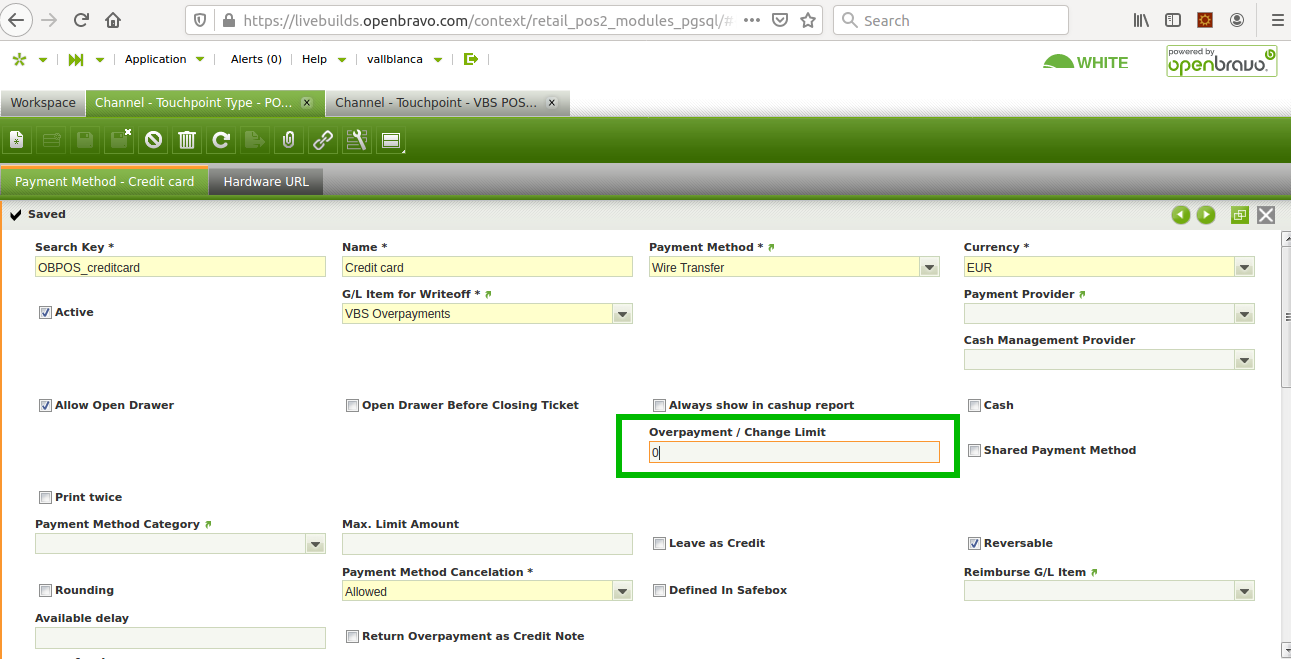Click the green asterisk quick-create icon
The height and width of the screenshot is (659, 1291).
tap(19, 60)
